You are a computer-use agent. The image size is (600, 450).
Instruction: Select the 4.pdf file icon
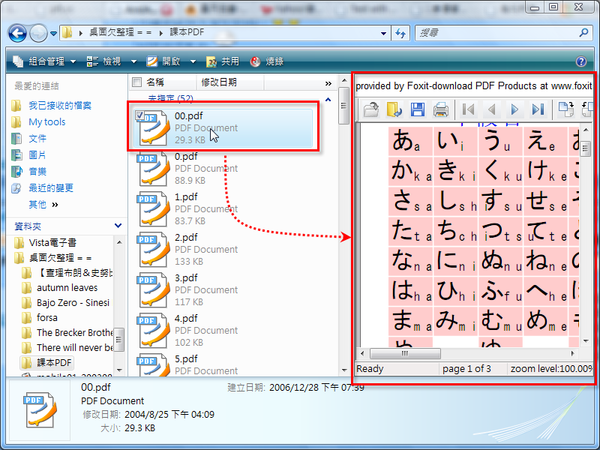tap(153, 331)
